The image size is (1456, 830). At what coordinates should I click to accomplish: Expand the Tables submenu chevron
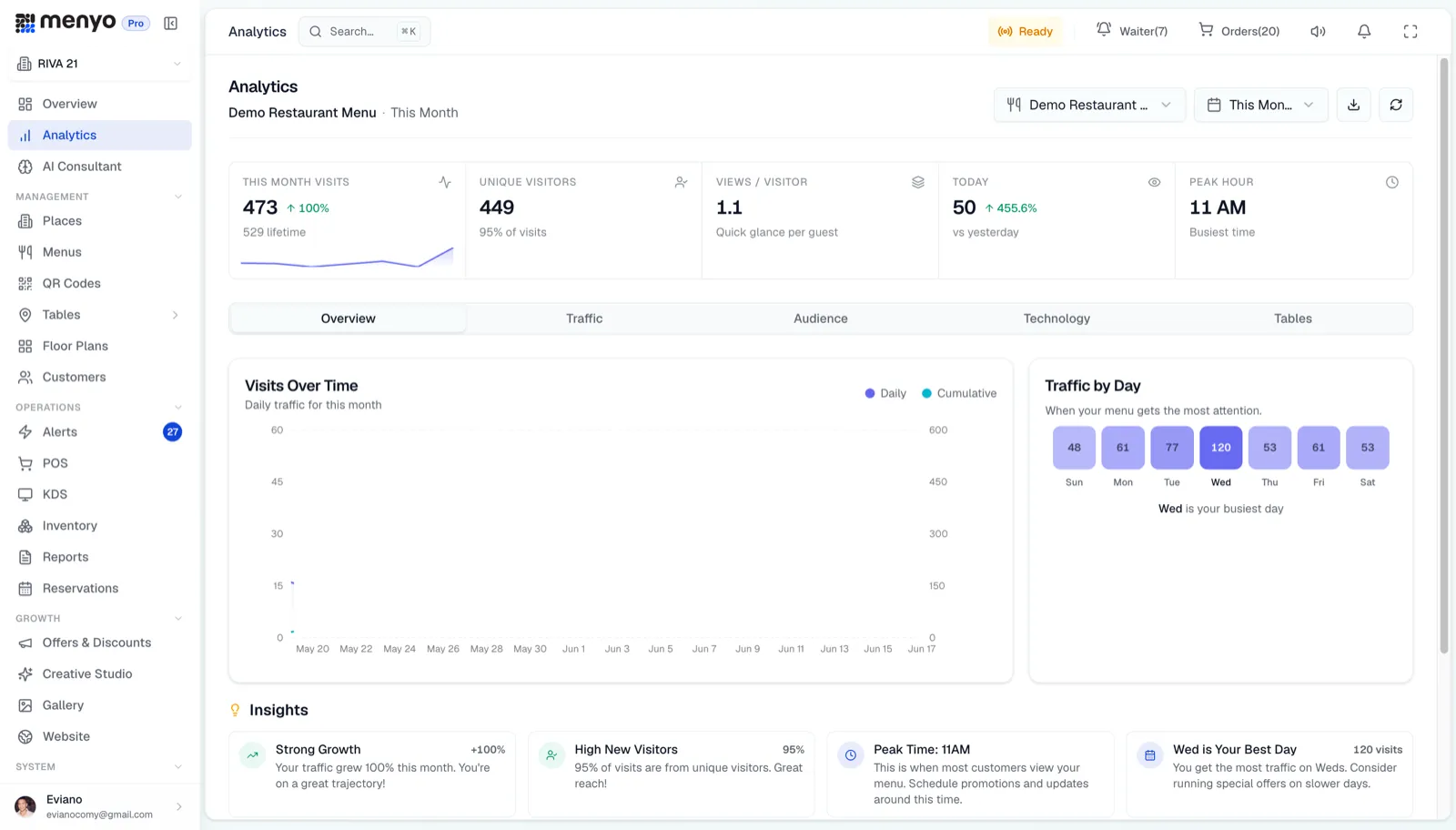176,315
